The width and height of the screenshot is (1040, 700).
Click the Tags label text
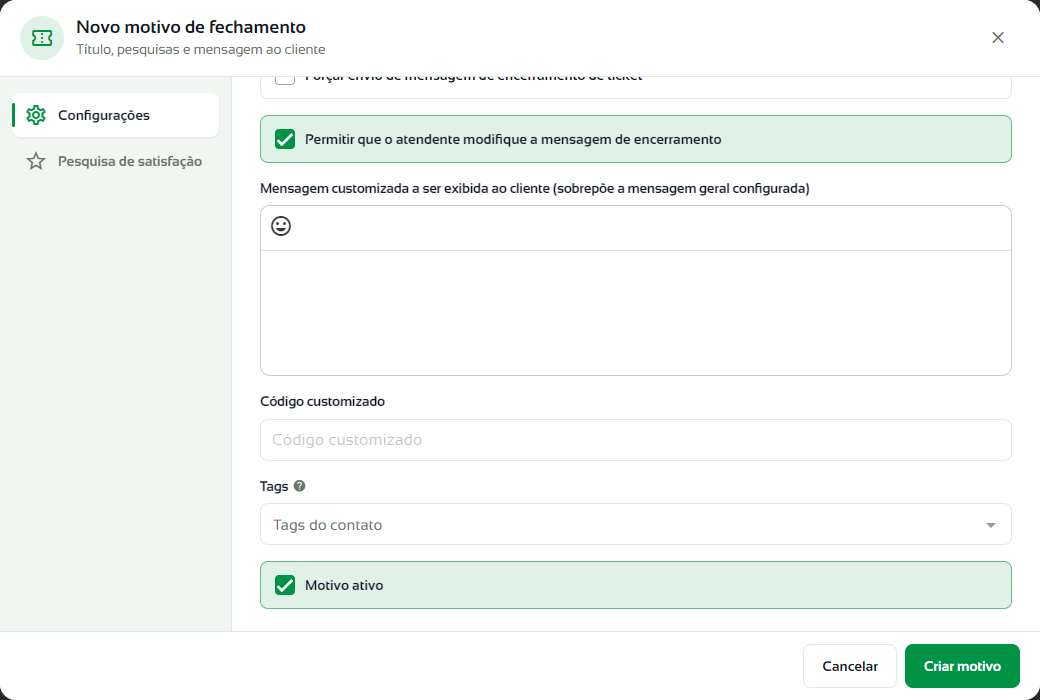[274, 486]
